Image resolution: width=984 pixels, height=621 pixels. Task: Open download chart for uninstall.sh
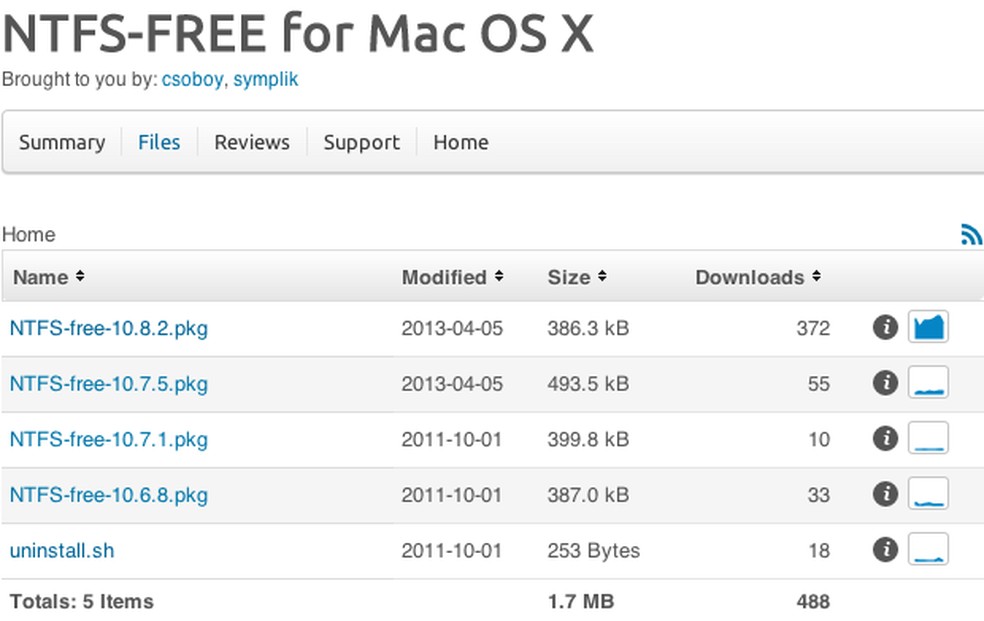pos(928,550)
